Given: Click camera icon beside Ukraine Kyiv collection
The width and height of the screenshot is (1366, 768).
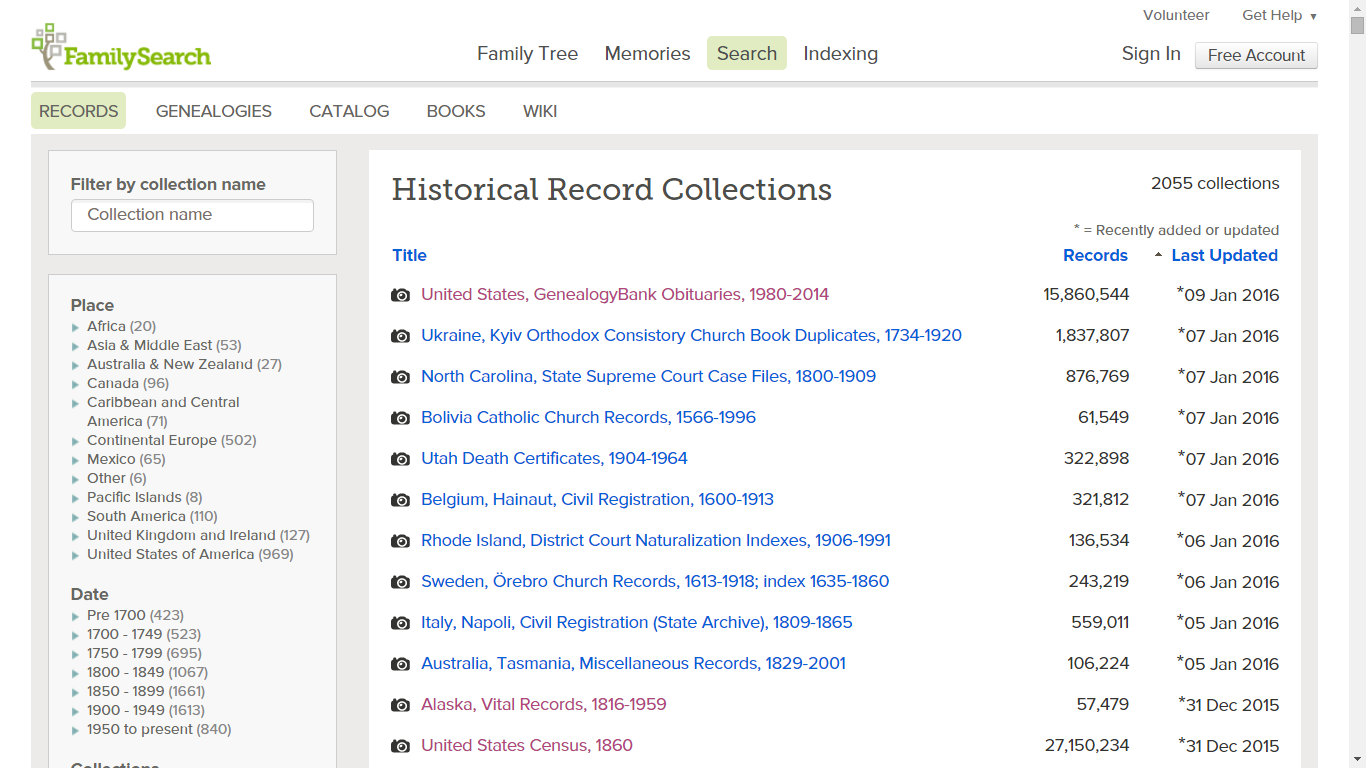Looking at the screenshot, I should [x=400, y=336].
